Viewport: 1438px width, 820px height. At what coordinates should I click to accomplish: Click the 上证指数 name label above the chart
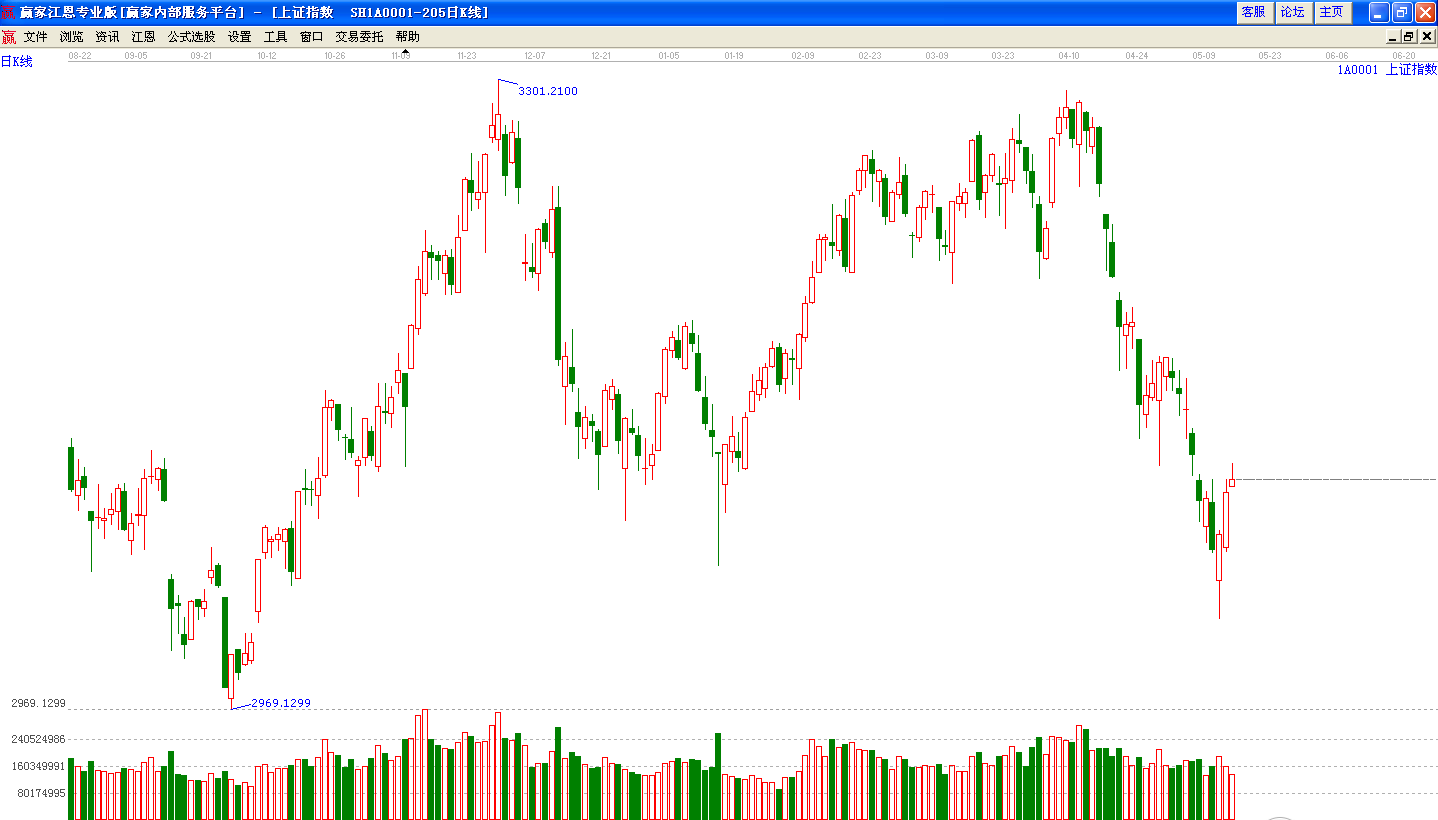(x=1411, y=70)
